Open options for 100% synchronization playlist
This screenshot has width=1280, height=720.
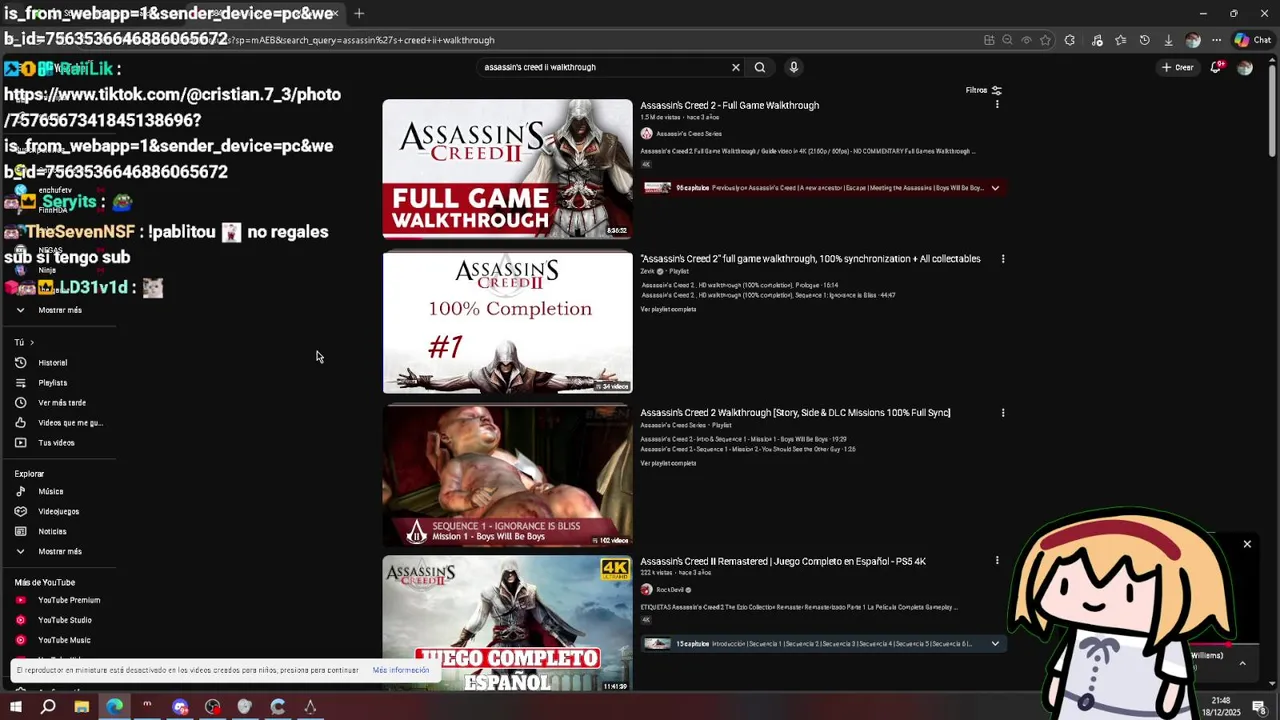click(x=1003, y=259)
